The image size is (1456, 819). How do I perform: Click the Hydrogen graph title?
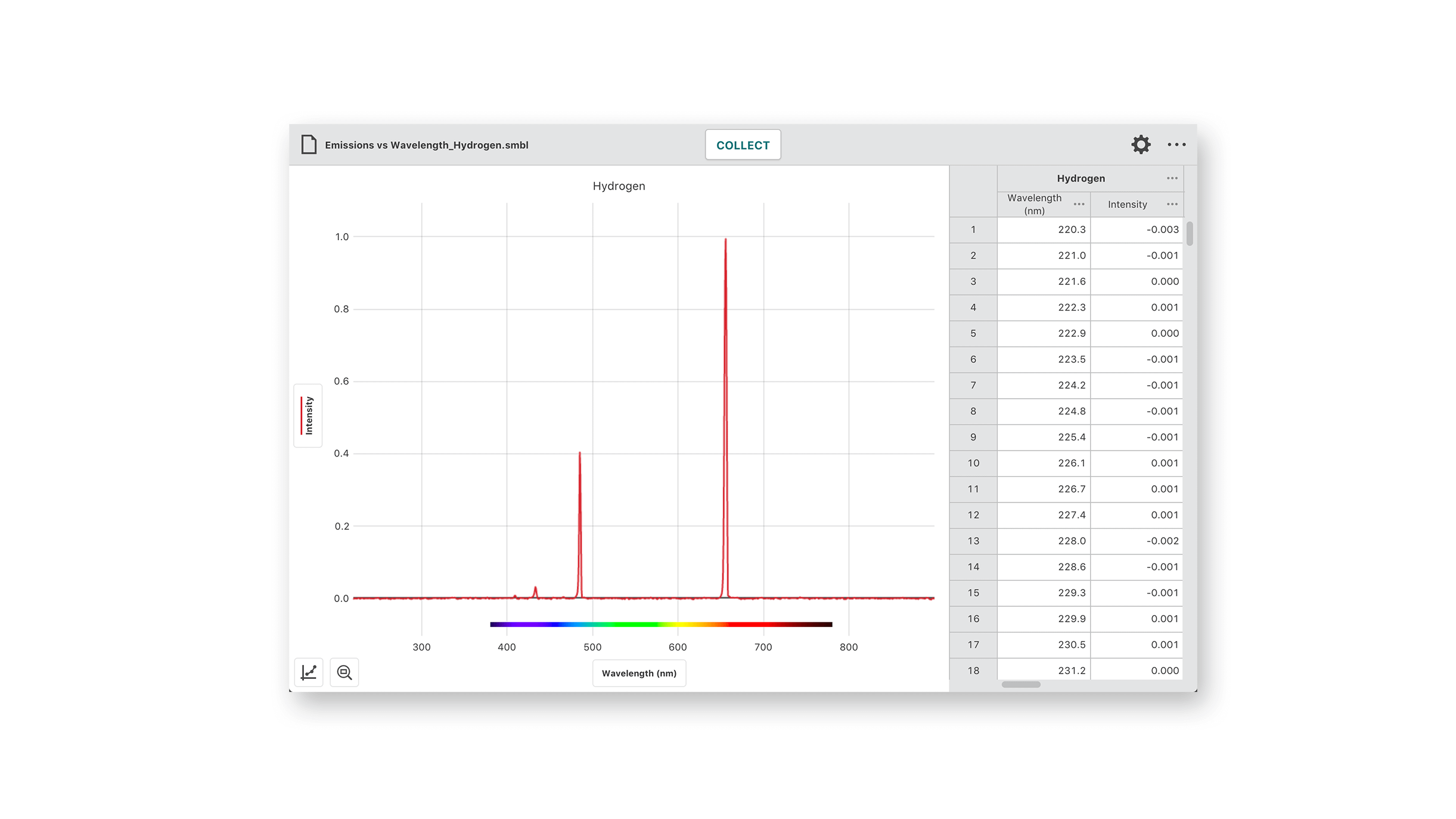coord(619,186)
